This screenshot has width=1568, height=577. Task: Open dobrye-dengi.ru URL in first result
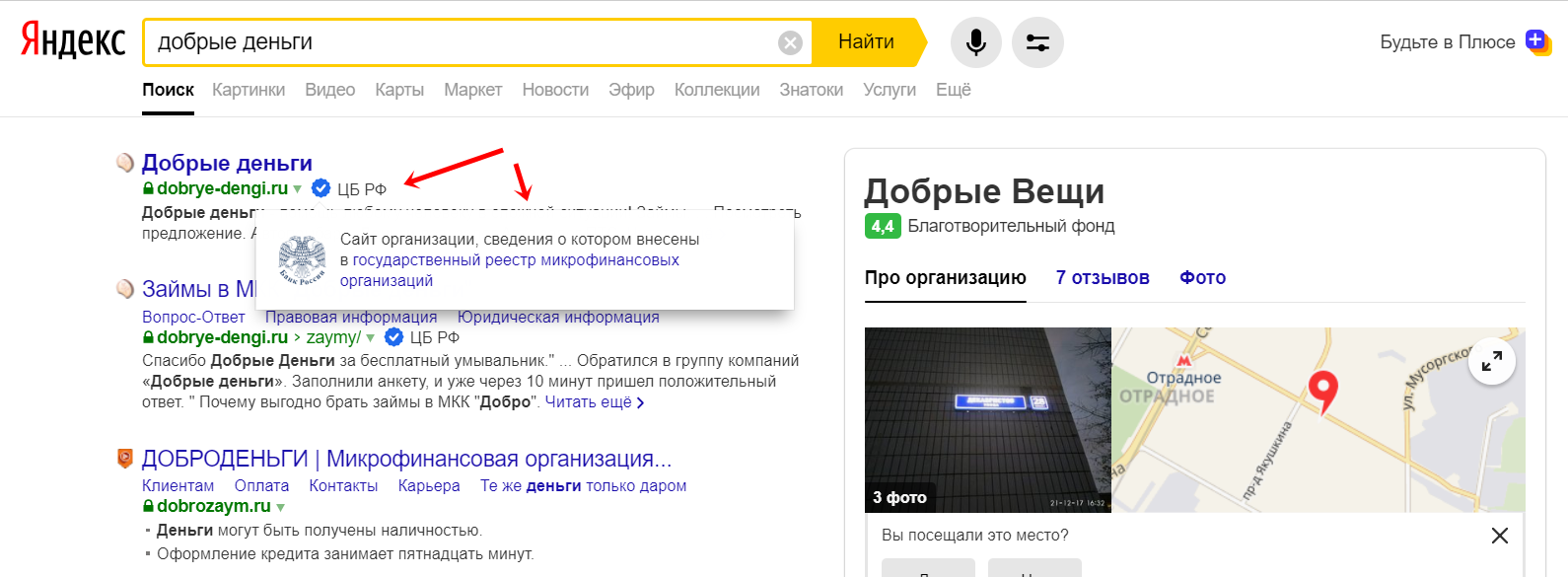tap(222, 188)
